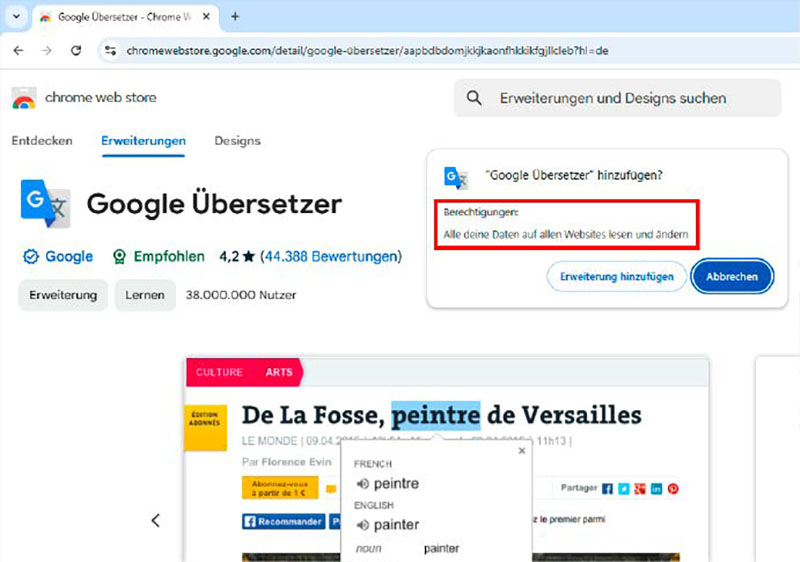
Task: Confirm with Erweiterung hinzufügen button
Action: (x=617, y=276)
